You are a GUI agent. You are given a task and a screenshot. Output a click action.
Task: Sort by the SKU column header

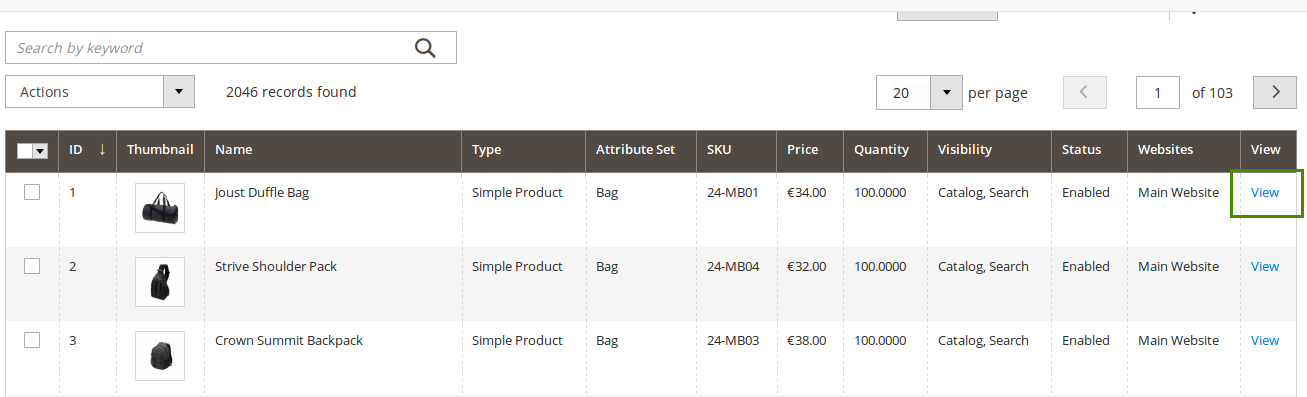[x=736, y=150]
